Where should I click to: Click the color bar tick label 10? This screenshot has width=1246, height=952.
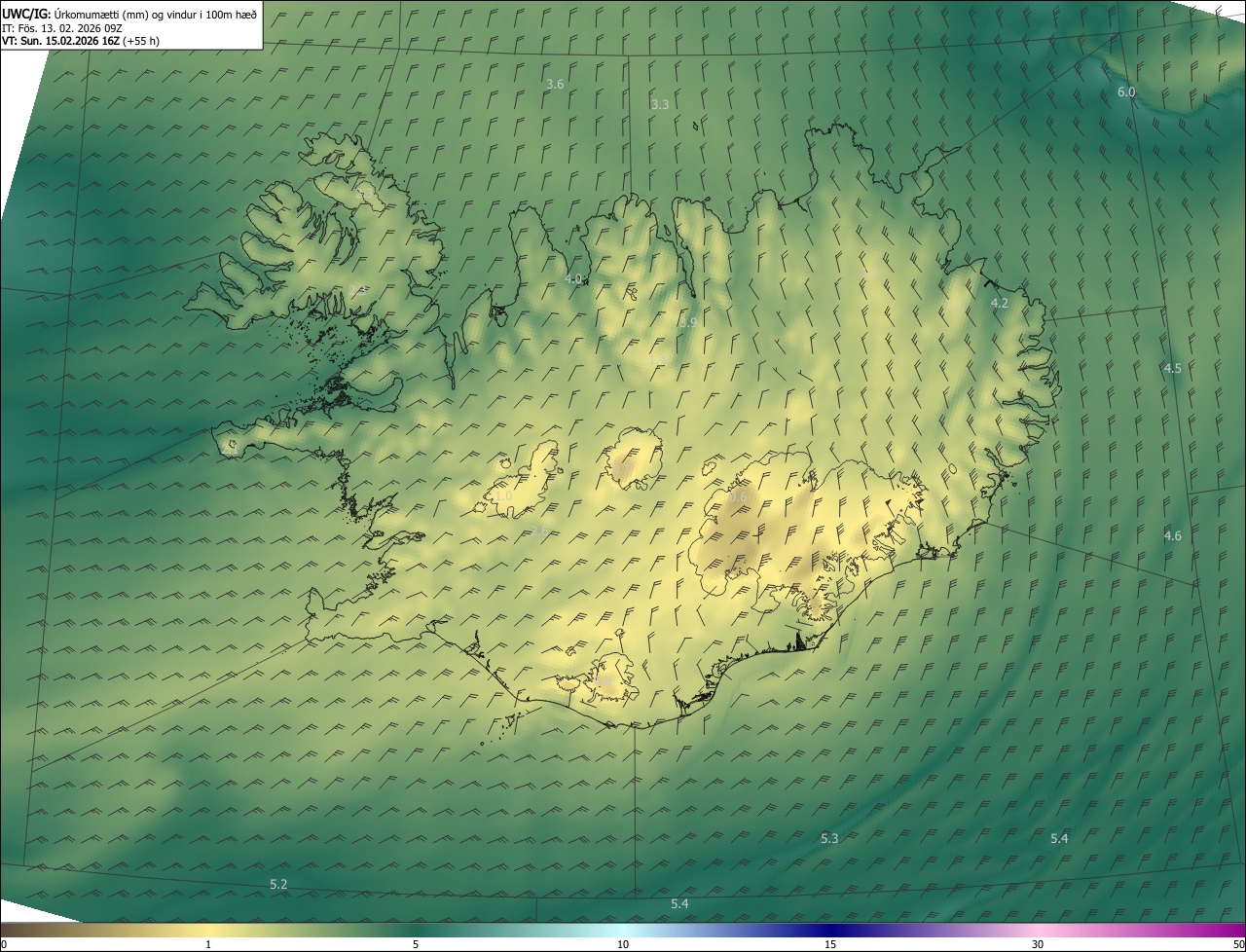(x=623, y=944)
